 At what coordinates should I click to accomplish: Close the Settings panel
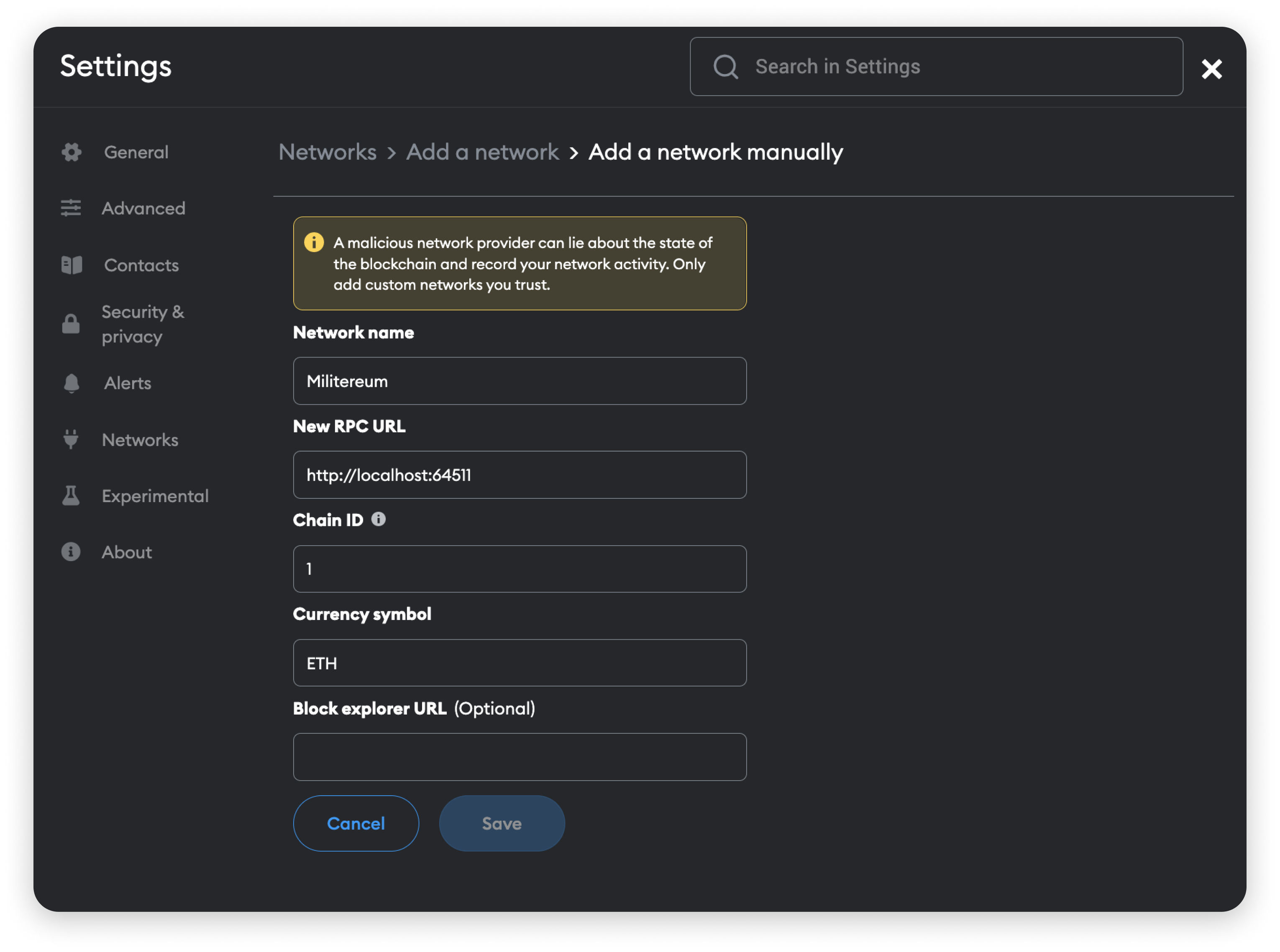pyautogui.click(x=1211, y=69)
